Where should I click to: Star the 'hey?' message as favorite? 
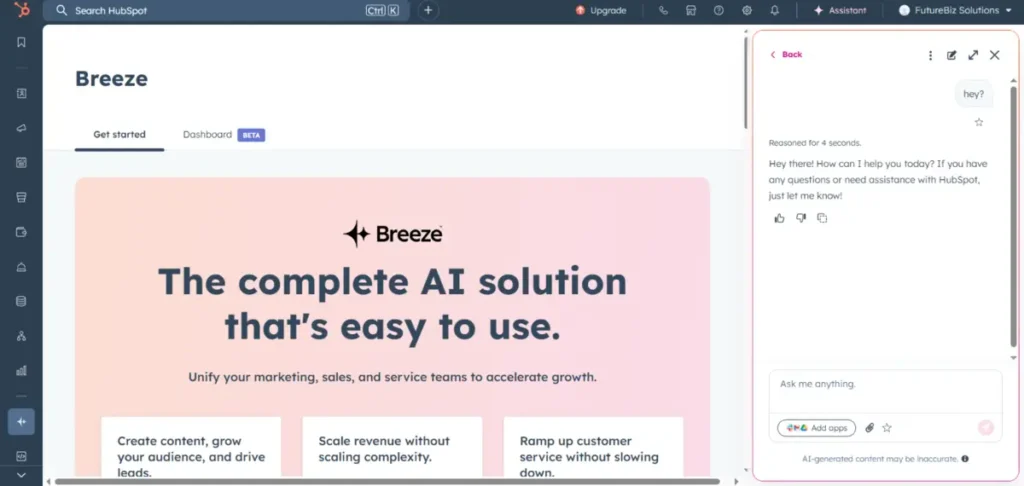click(x=978, y=122)
